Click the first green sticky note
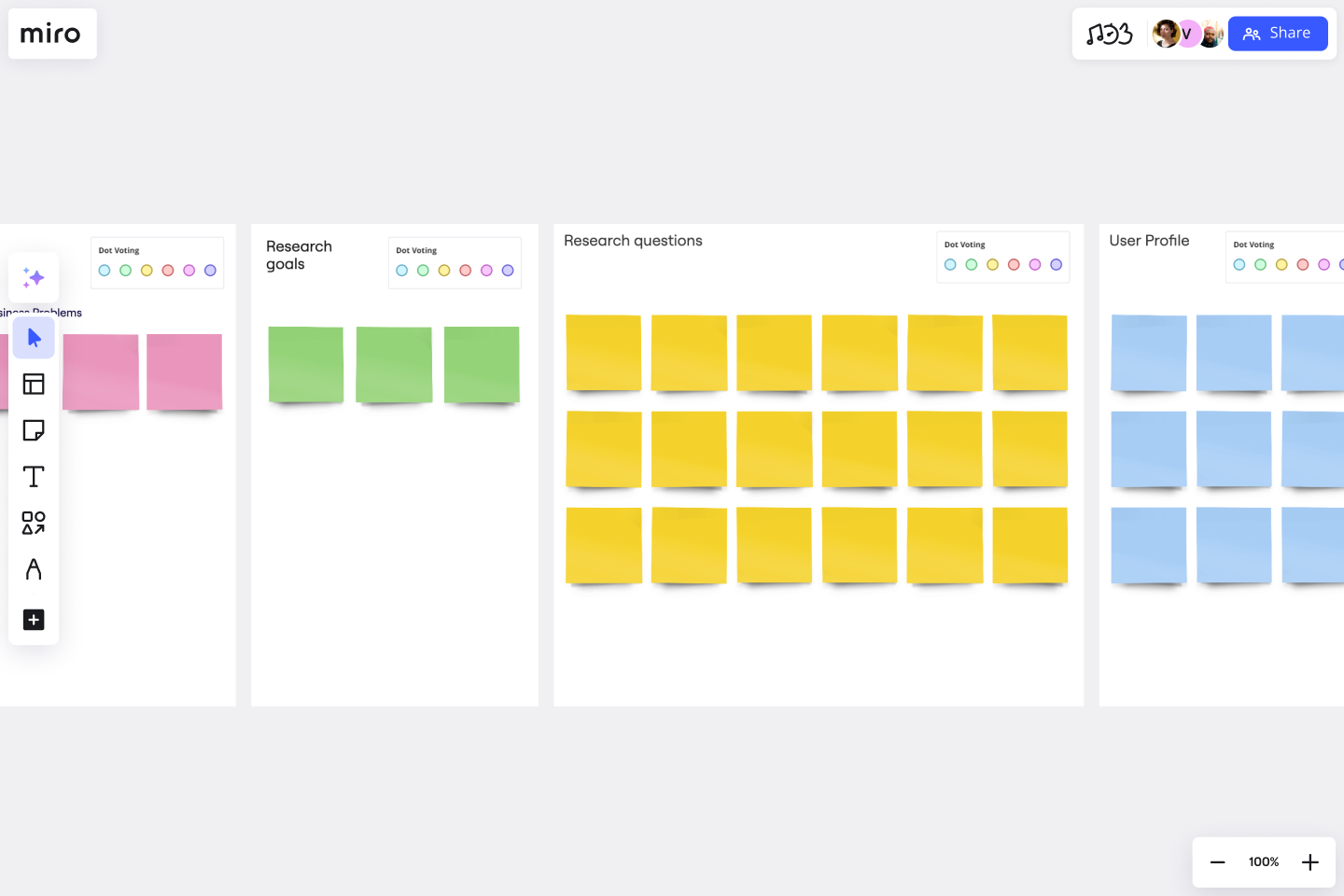1344x896 pixels. (x=306, y=364)
